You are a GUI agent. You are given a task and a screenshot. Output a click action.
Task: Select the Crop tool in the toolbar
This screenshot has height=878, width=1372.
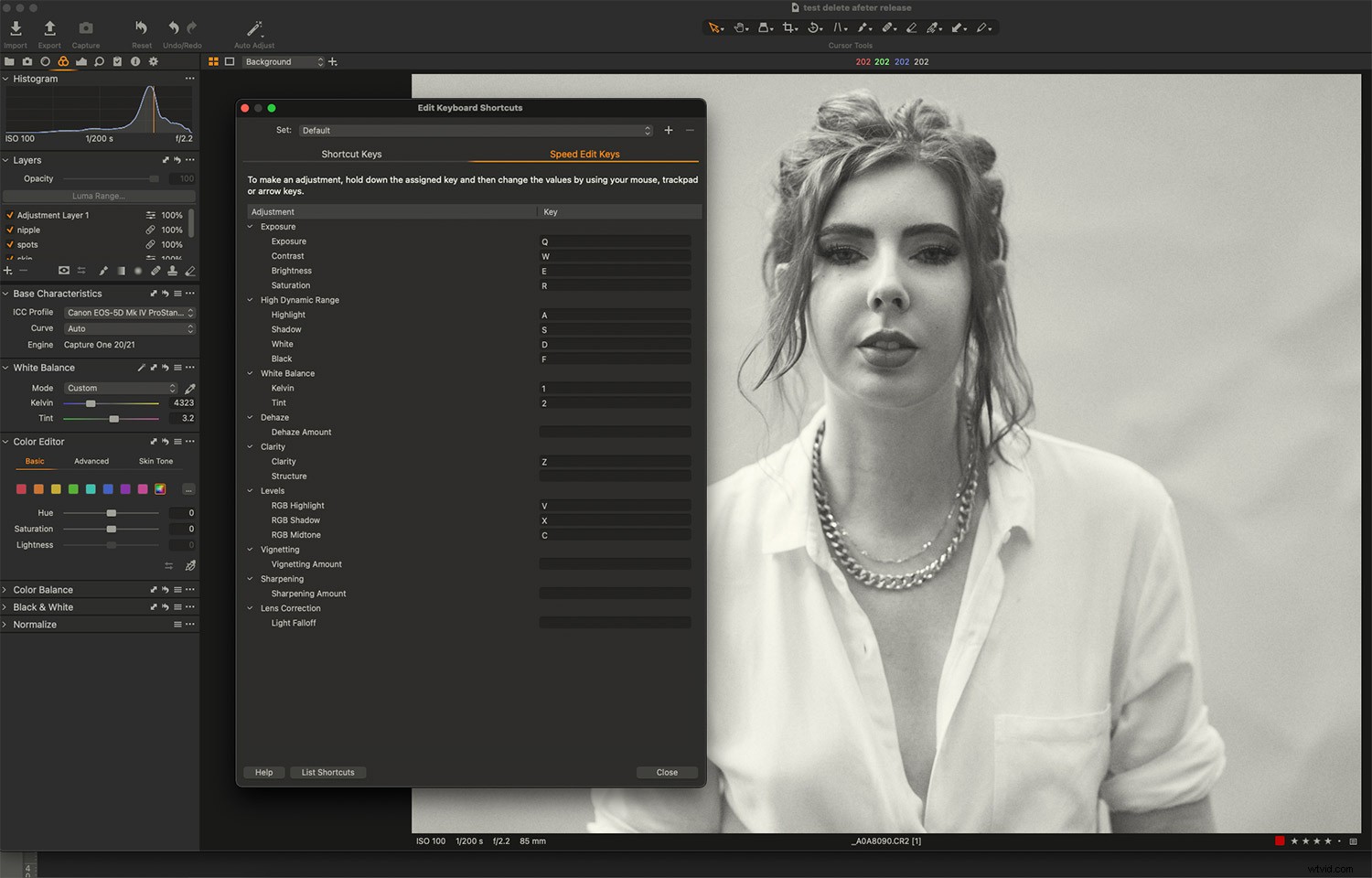790,27
